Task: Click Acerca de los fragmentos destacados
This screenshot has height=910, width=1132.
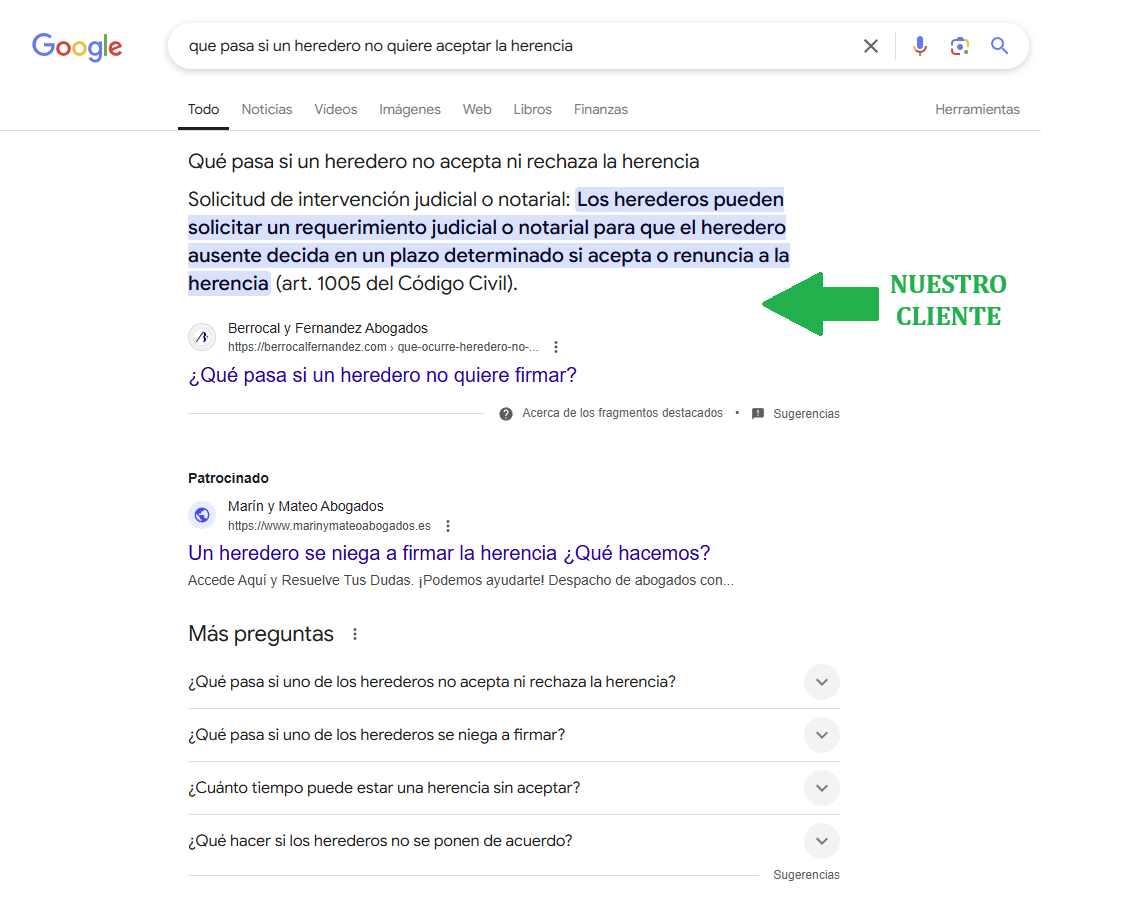Action: point(622,413)
